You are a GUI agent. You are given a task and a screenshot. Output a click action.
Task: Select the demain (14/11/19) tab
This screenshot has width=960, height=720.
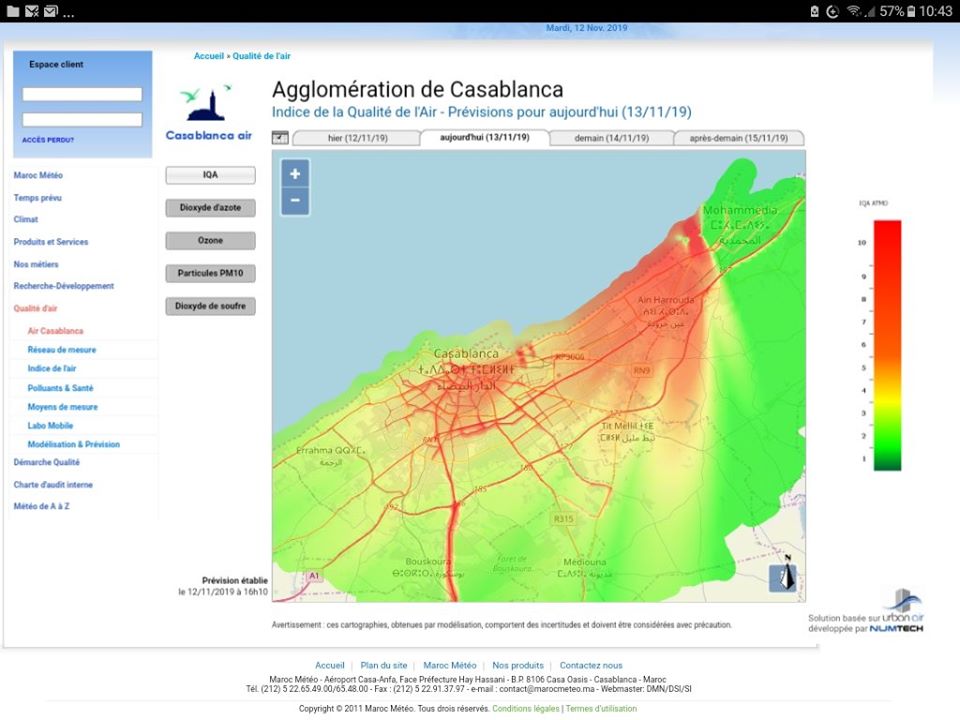(610, 138)
